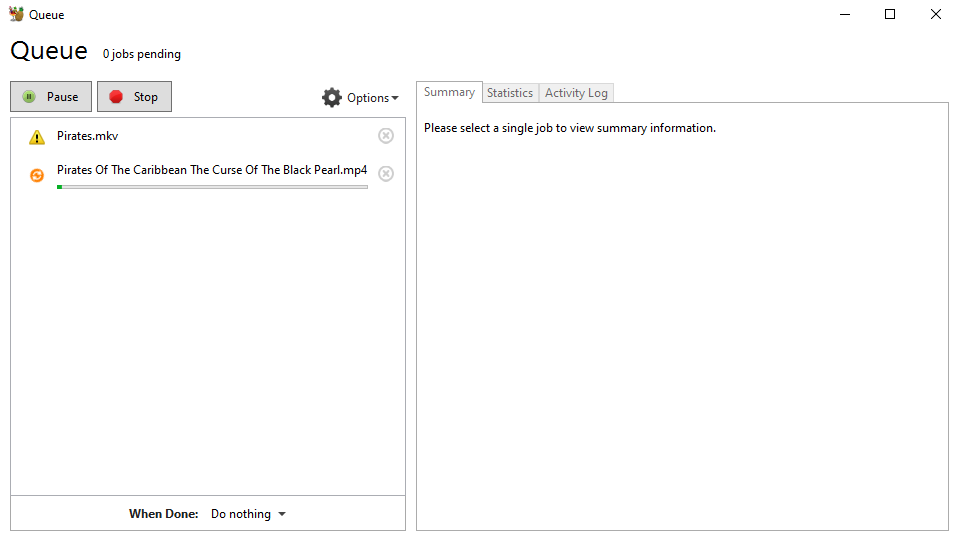This screenshot has height=541, width=959.
Task: Click the 0 jobs pending label
Action: pyautogui.click(x=142, y=54)
